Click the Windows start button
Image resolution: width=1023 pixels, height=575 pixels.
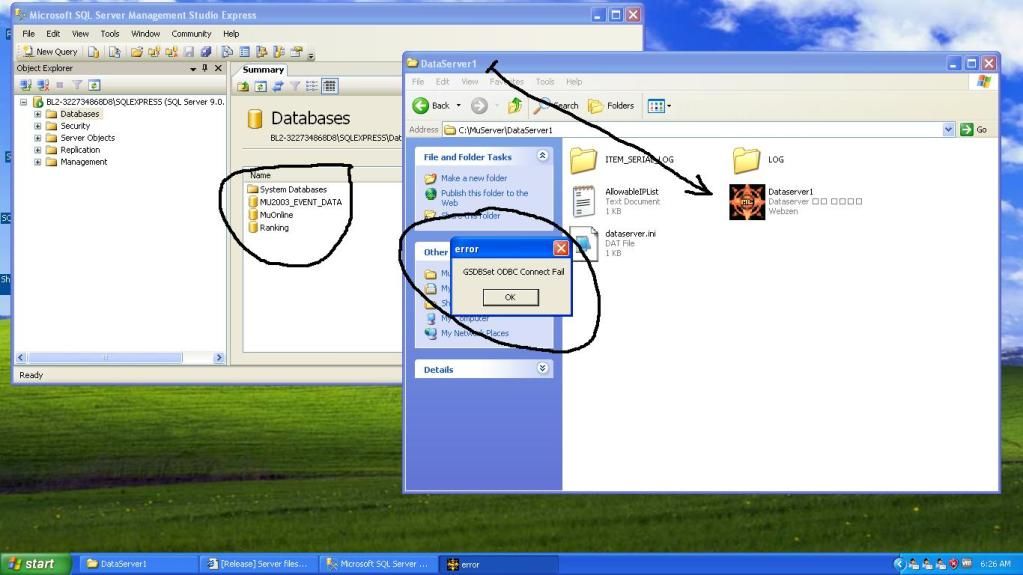(x=34, y=564)
